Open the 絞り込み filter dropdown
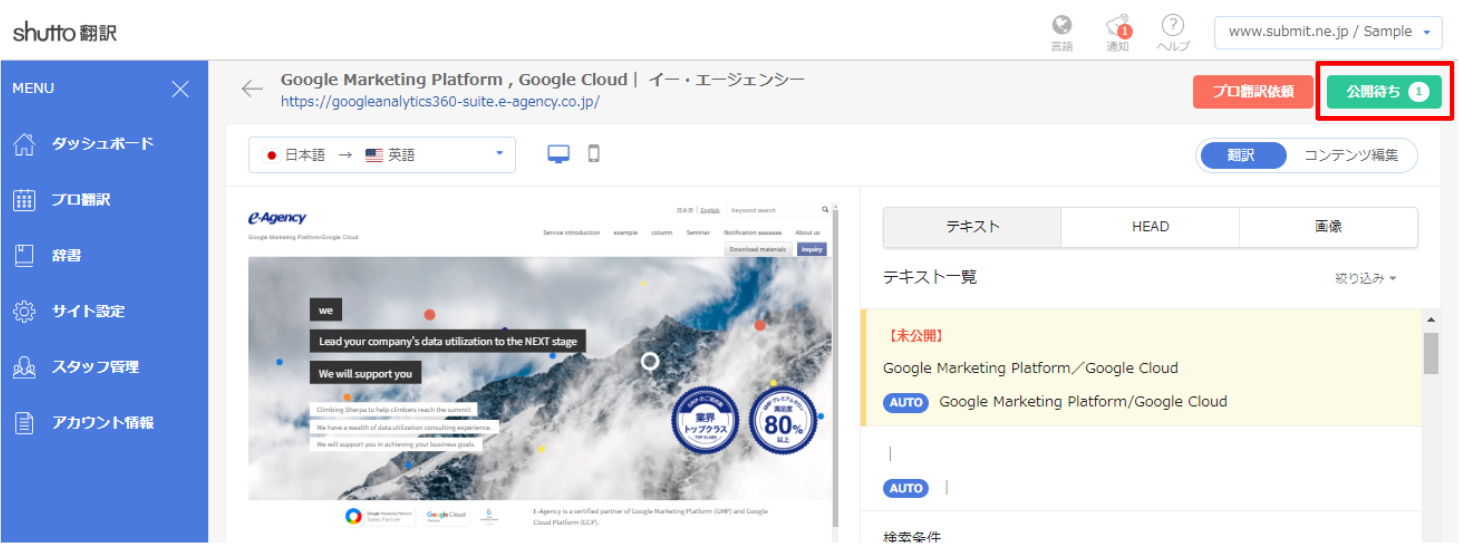This screenshot has width=1468, height=547. [1365, 279]
